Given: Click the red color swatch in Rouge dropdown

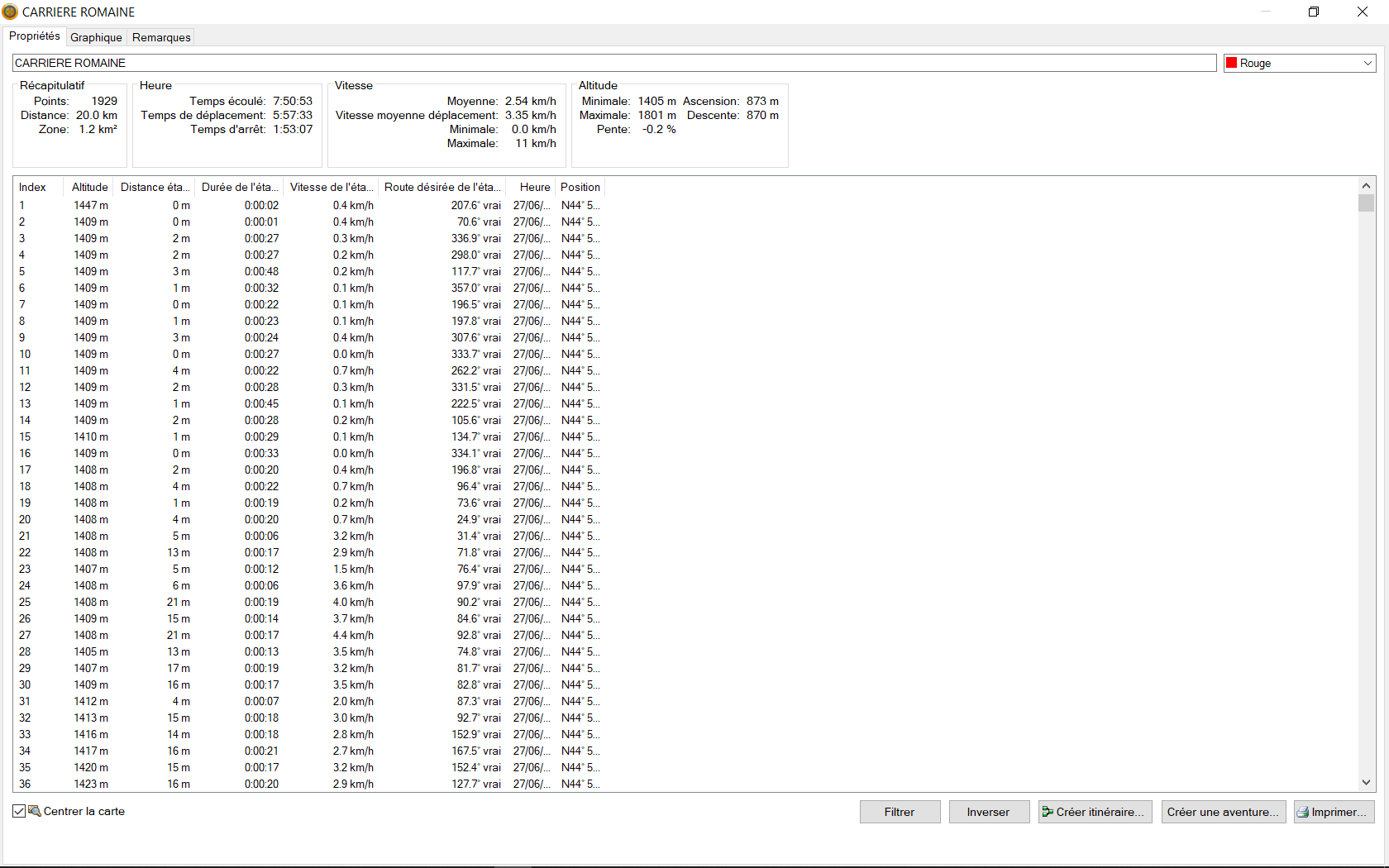Looking at the screenshot, I should tap(1232, 63).
